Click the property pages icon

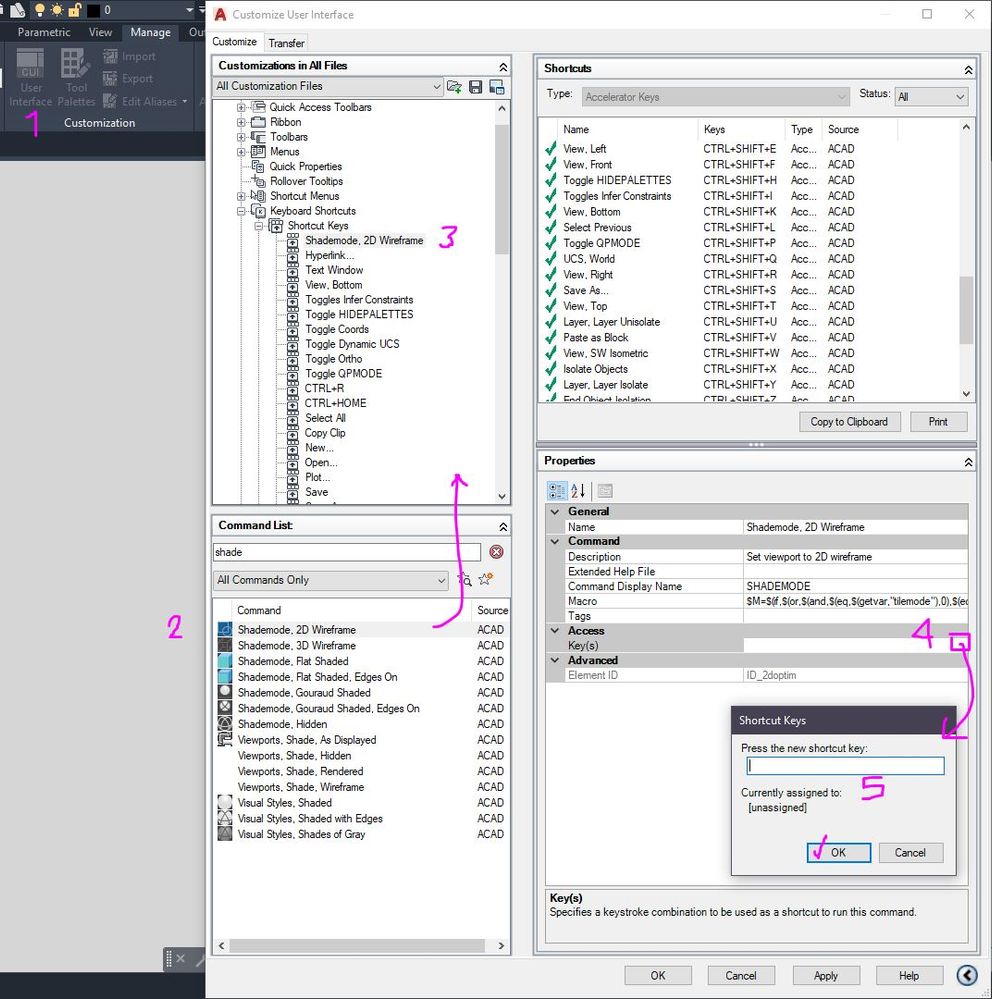pos(605,491)
